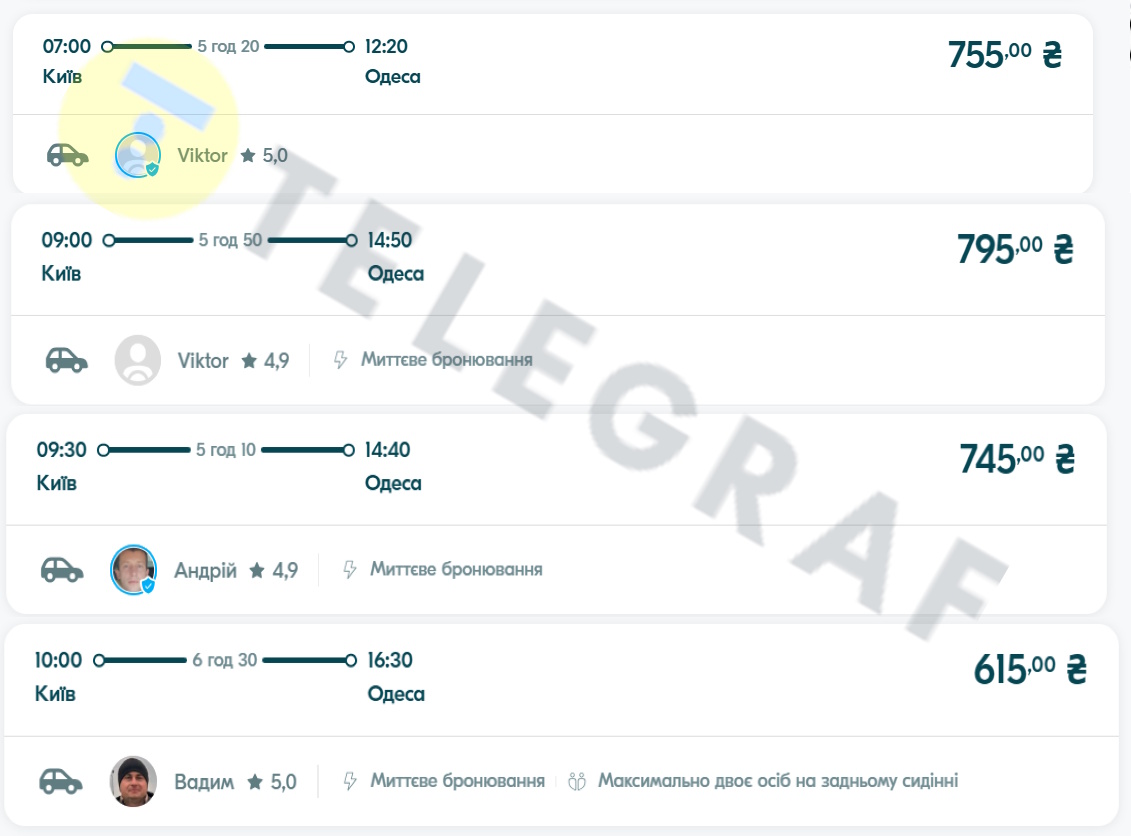The width and height of the screenshot is (1131, 836).
Task: Choose the 745,00 ₴ ride
Action: pyautogui.click(x=1016, y=458)
